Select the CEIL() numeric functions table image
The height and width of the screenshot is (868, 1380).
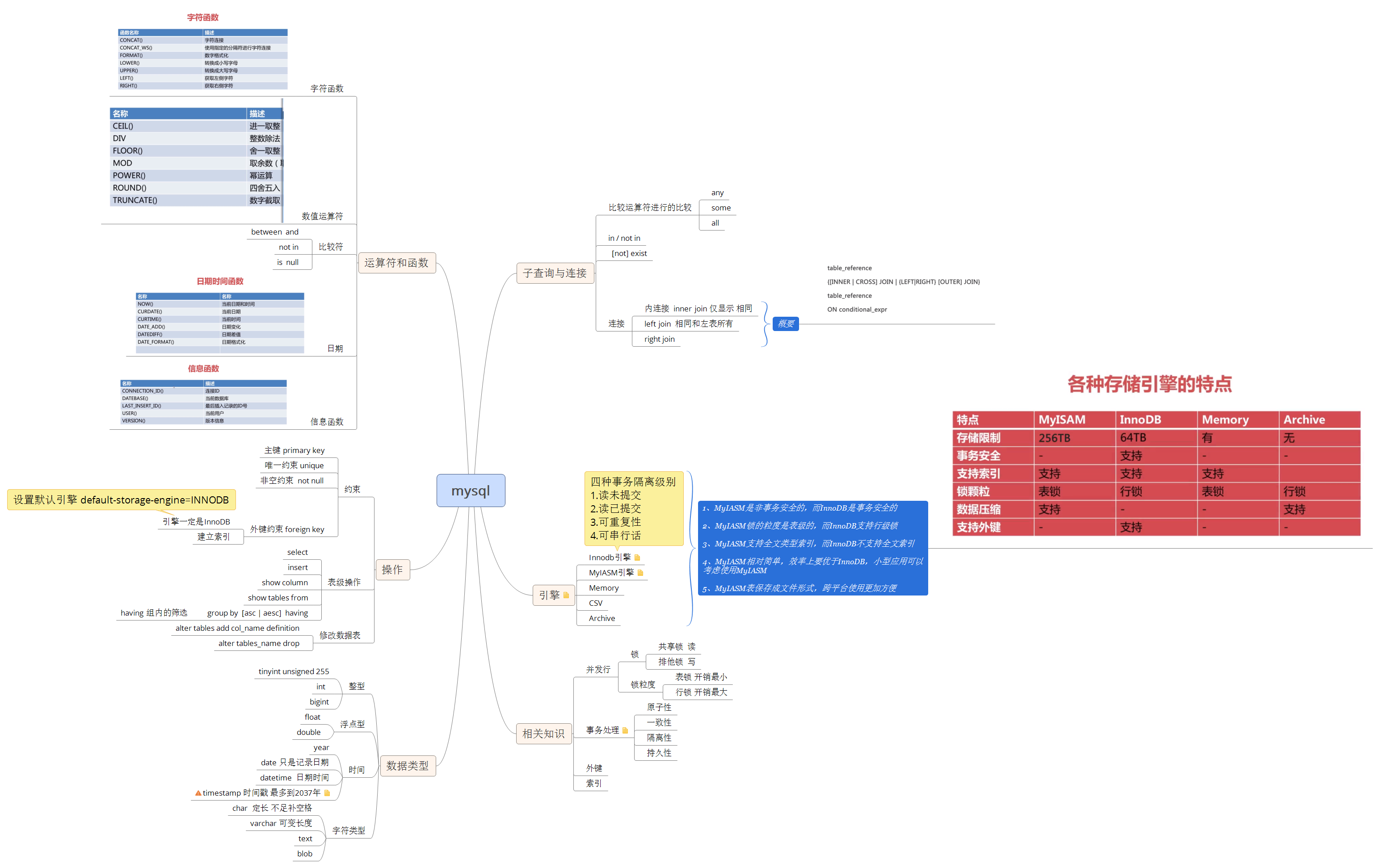click(197, 160)
